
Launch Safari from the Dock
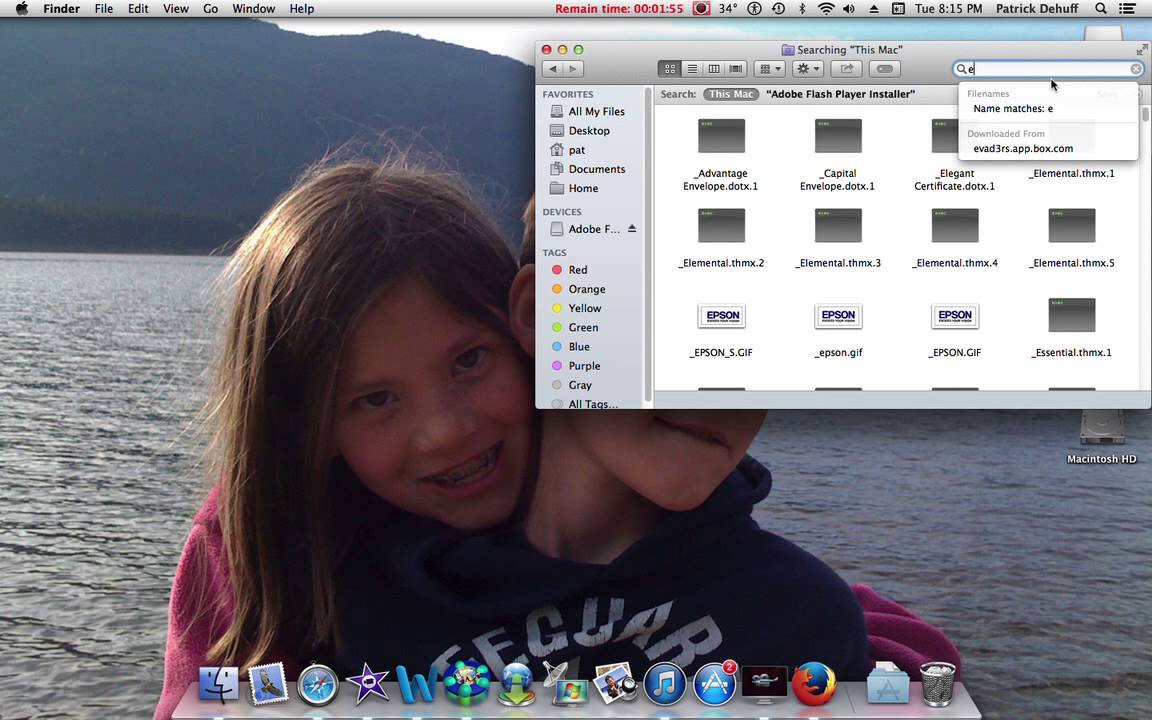(x=318, y=684)
